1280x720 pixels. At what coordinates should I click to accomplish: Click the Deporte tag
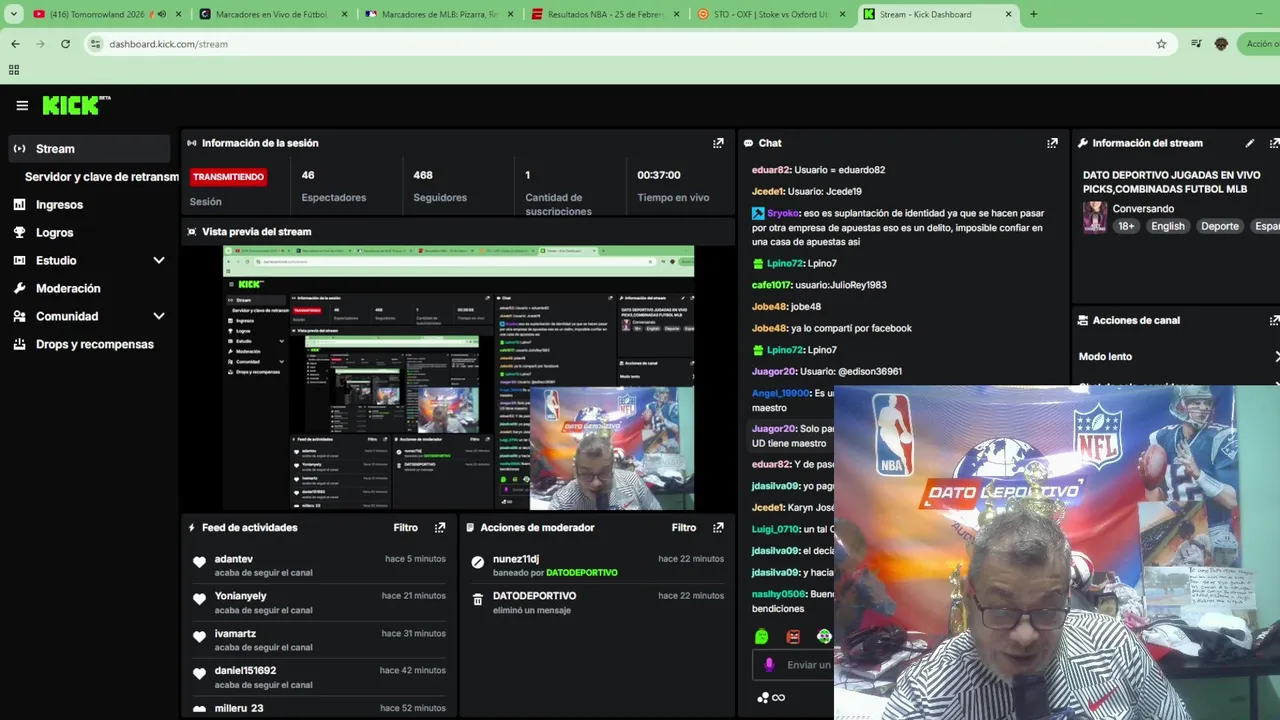coord(1219,226)
